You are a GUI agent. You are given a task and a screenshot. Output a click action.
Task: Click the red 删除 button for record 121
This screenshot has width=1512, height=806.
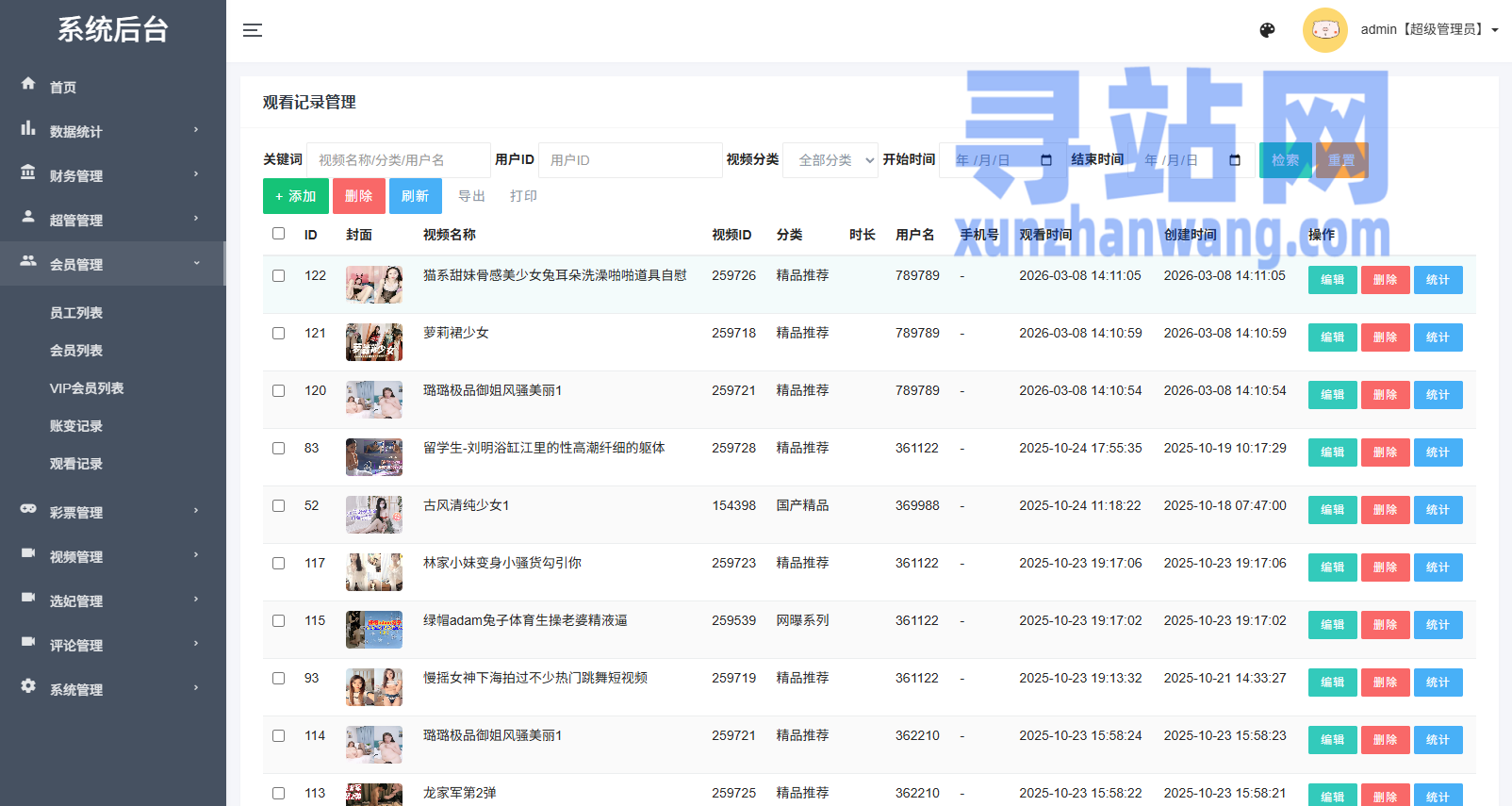pyautogui.click(x=1385, y=337)
